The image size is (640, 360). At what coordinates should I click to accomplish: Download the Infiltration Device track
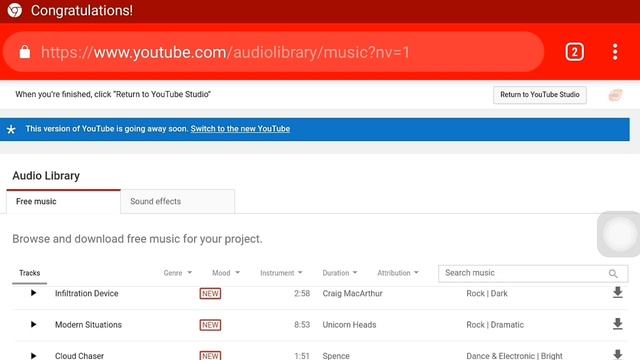point(618,292)
